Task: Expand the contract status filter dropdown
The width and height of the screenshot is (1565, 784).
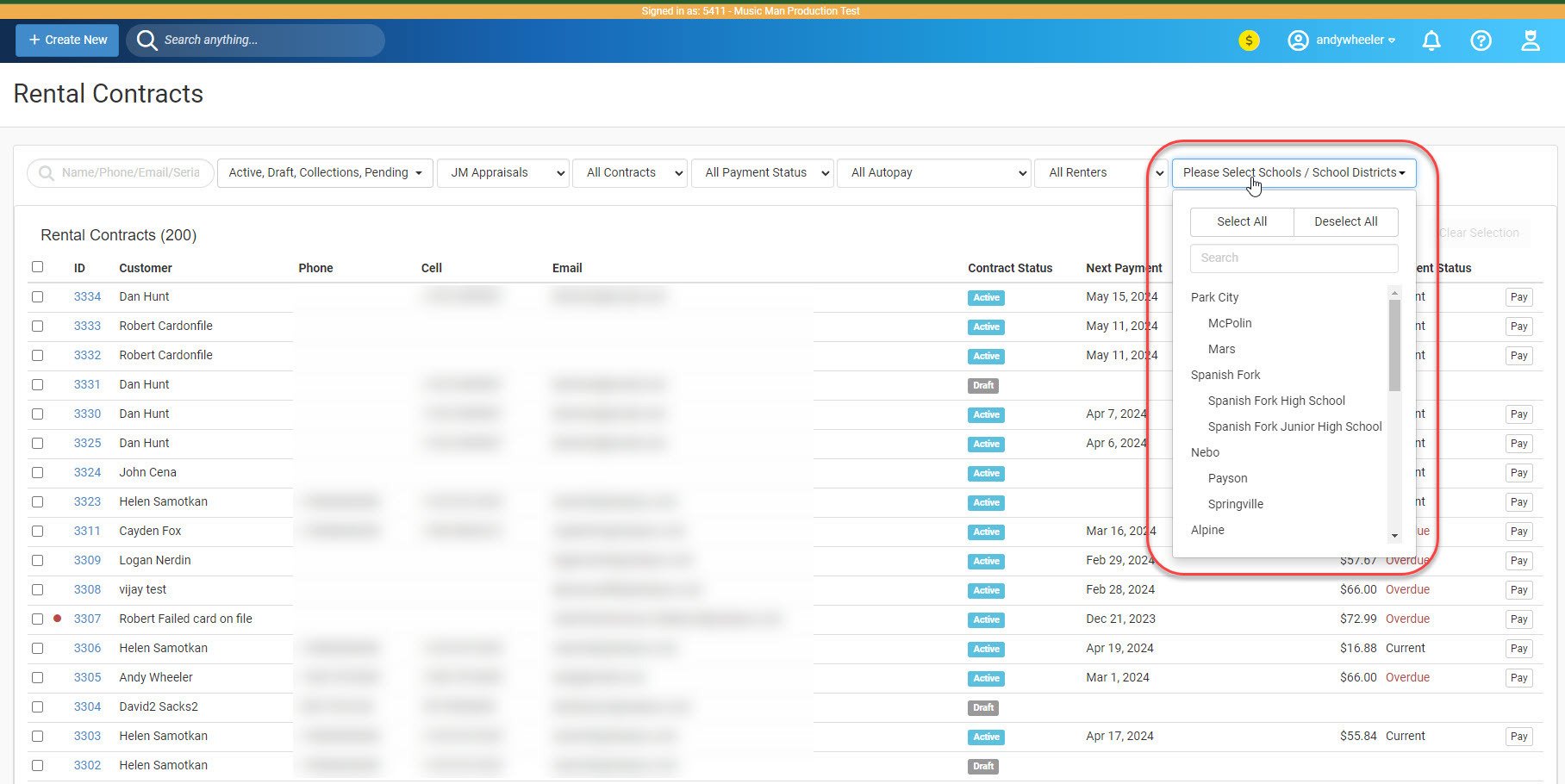Action: (325, 173)
